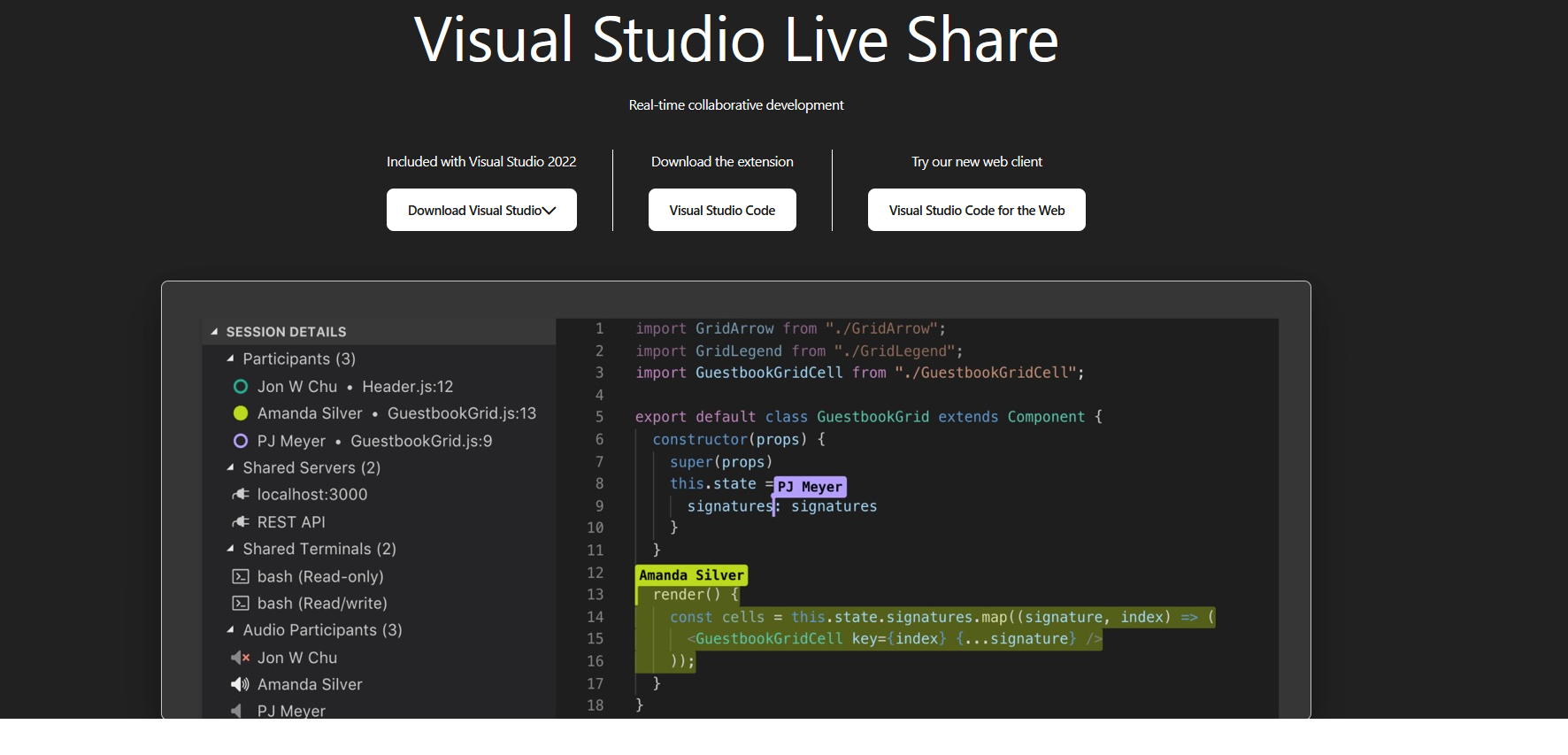The width and height of the screenshot is (1568, 755).
Task: Click the 'constructor(props) {' code line
Action: pos(739,439)
